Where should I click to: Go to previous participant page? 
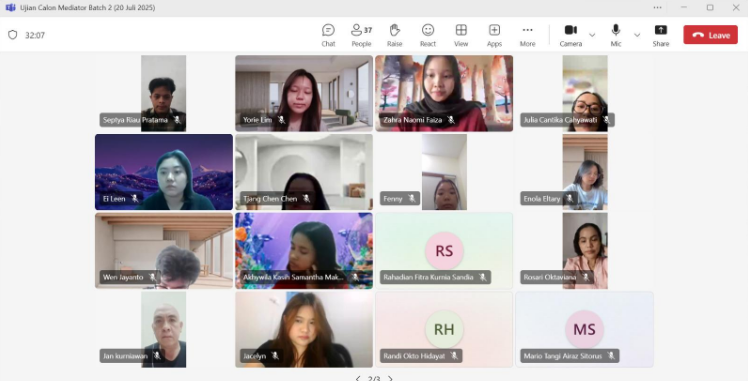tap(358, 378)
